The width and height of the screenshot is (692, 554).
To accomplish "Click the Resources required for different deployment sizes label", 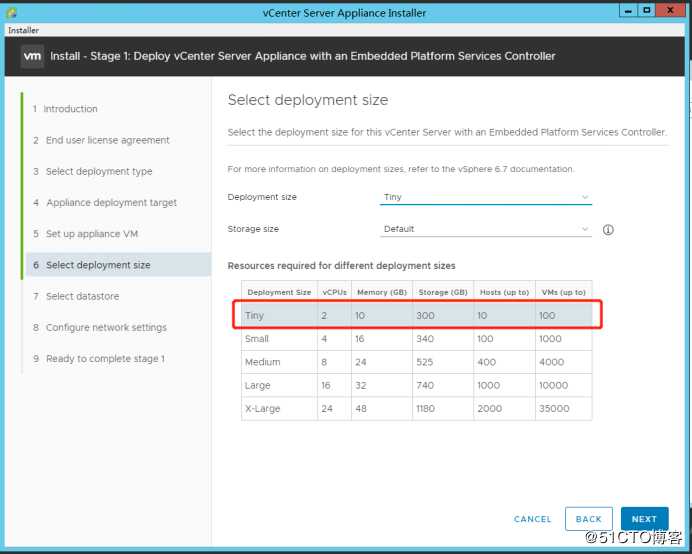I will [341, 266].
